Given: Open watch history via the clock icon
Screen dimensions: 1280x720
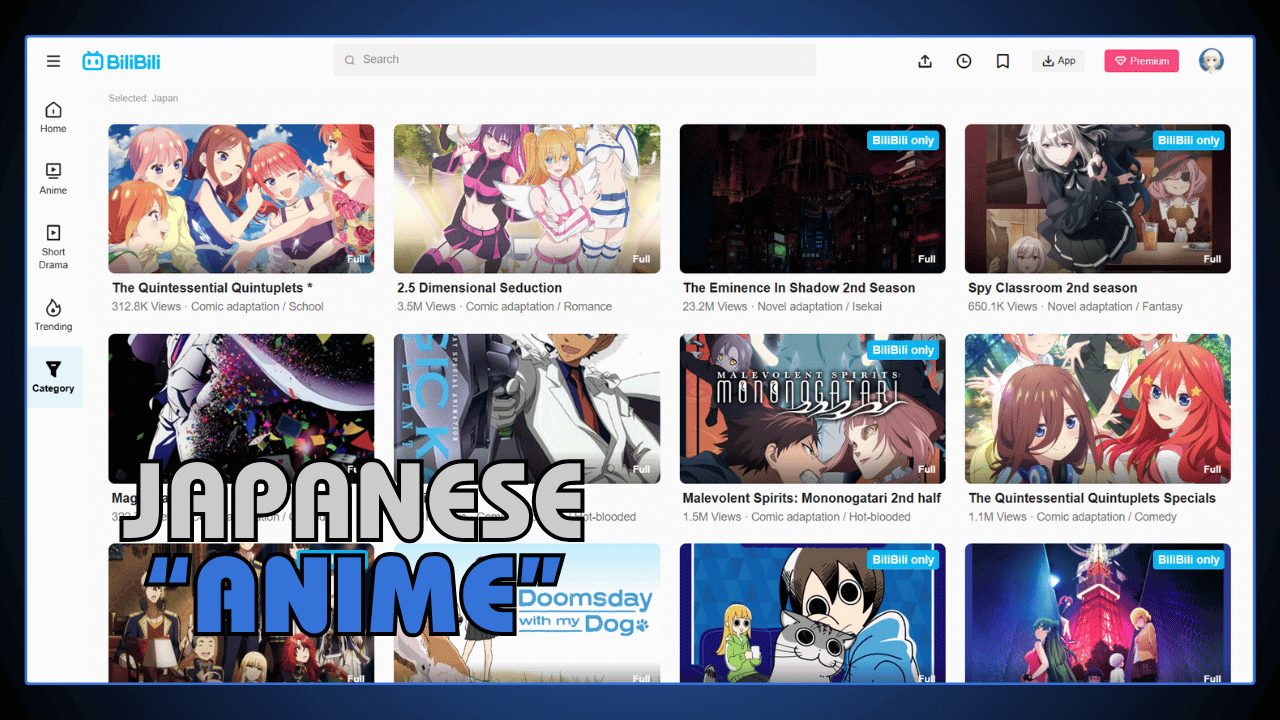Looking at the screenshot, I should (x=963, y=60).
